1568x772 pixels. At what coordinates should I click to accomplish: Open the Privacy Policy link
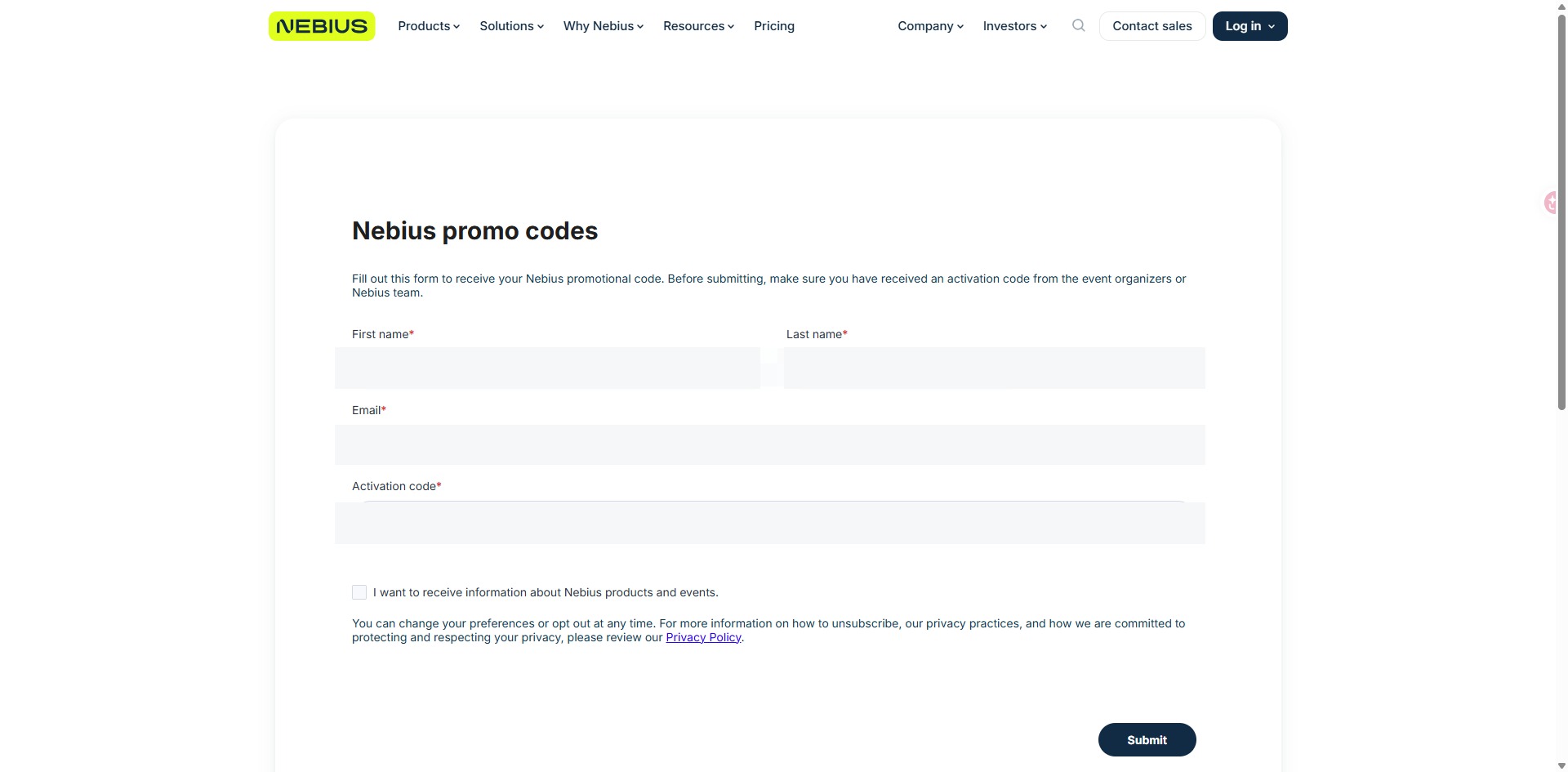(x=703, y=637)
